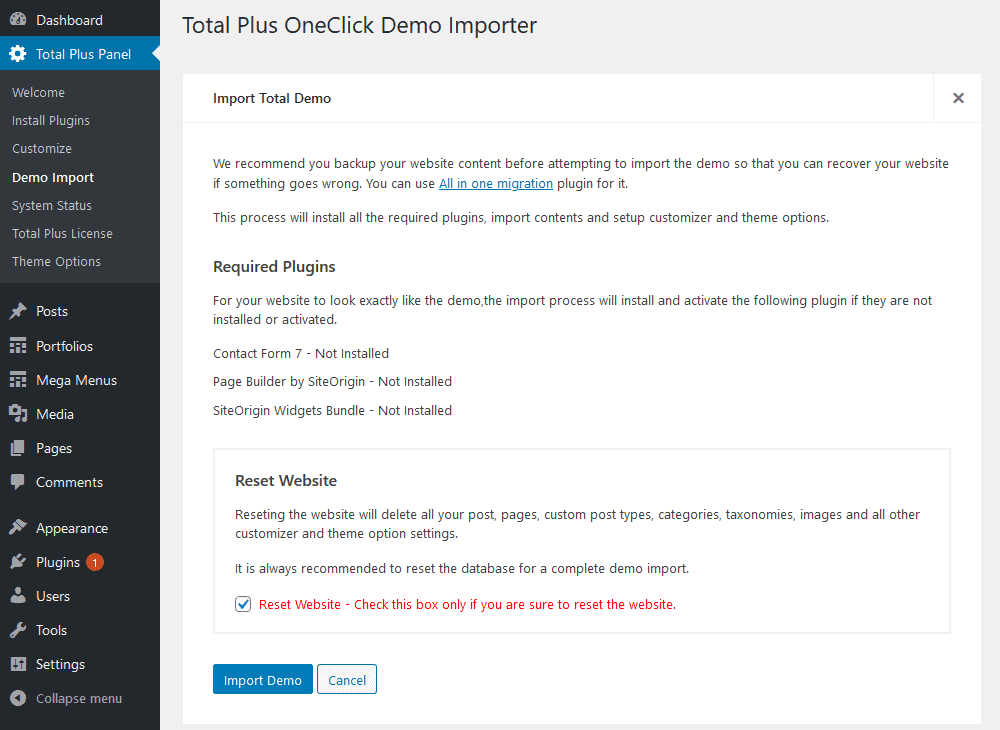1000x730 pixels.
Task: Open the Total Plus Panel menu label
Action: coord(84,54)
